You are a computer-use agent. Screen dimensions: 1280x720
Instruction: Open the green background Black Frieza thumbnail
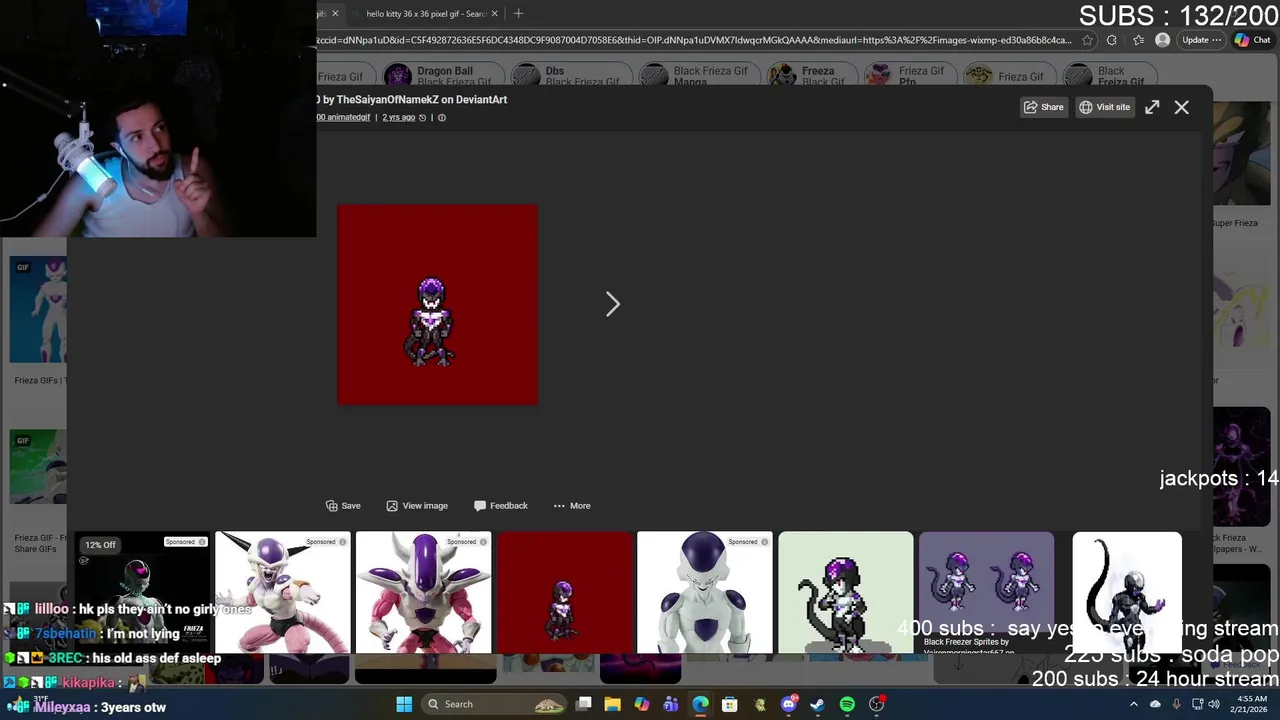tap(845, 592)
